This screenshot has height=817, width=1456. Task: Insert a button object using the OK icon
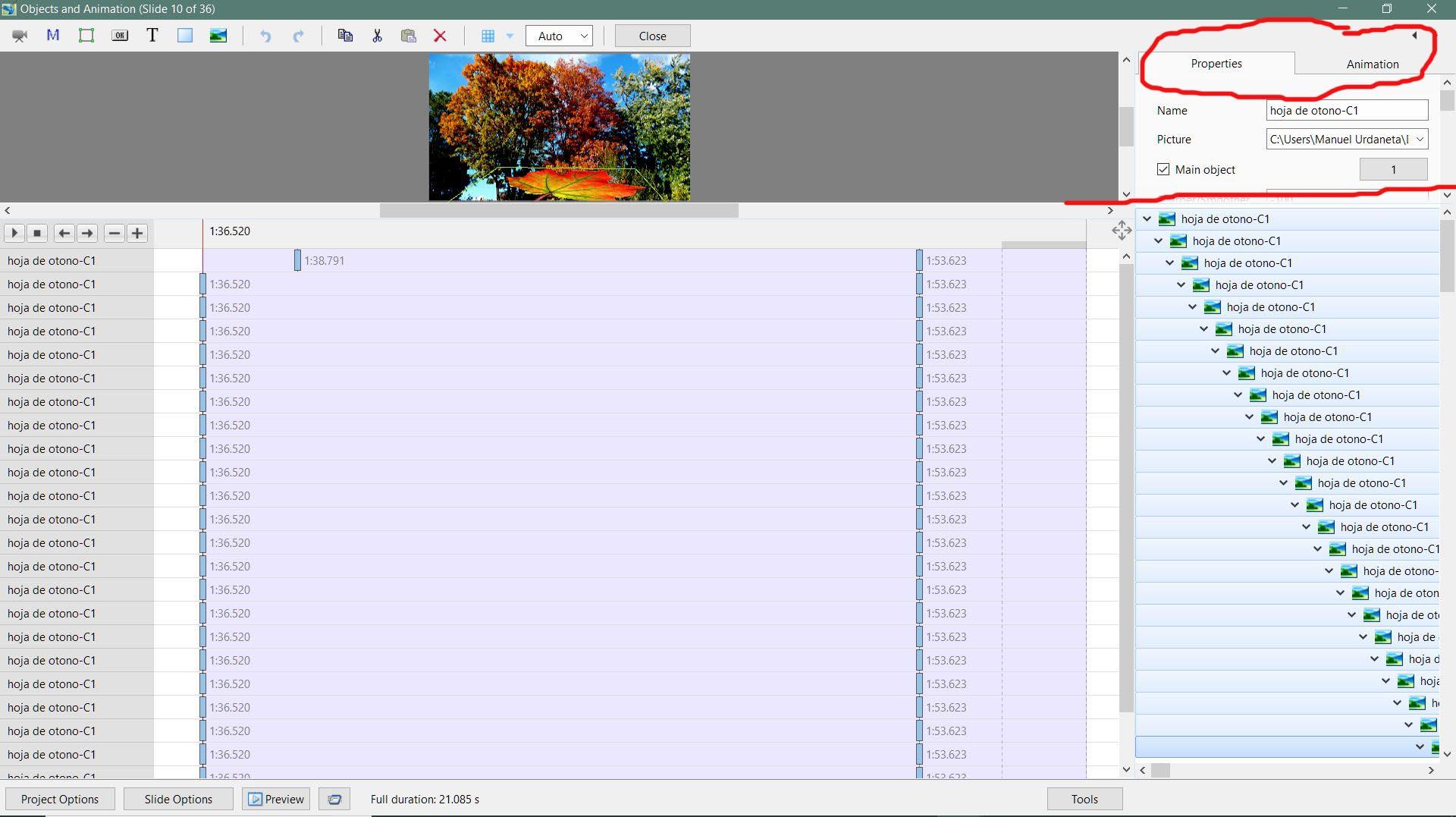click(x=120, y=36)
